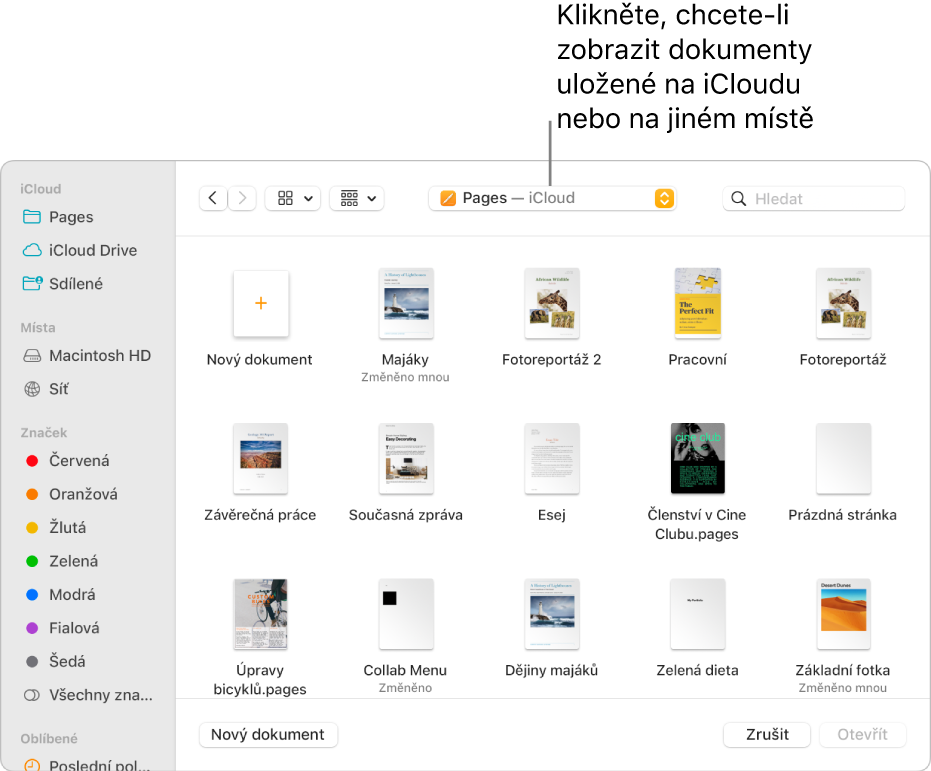Select the Collab Menu document thumbnail

pyautogui.click(x=406, y=614)
